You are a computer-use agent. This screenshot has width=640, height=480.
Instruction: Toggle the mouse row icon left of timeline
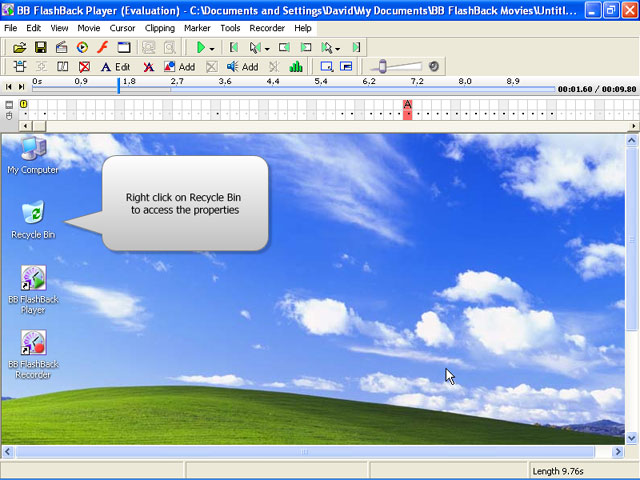click(9, 114)
